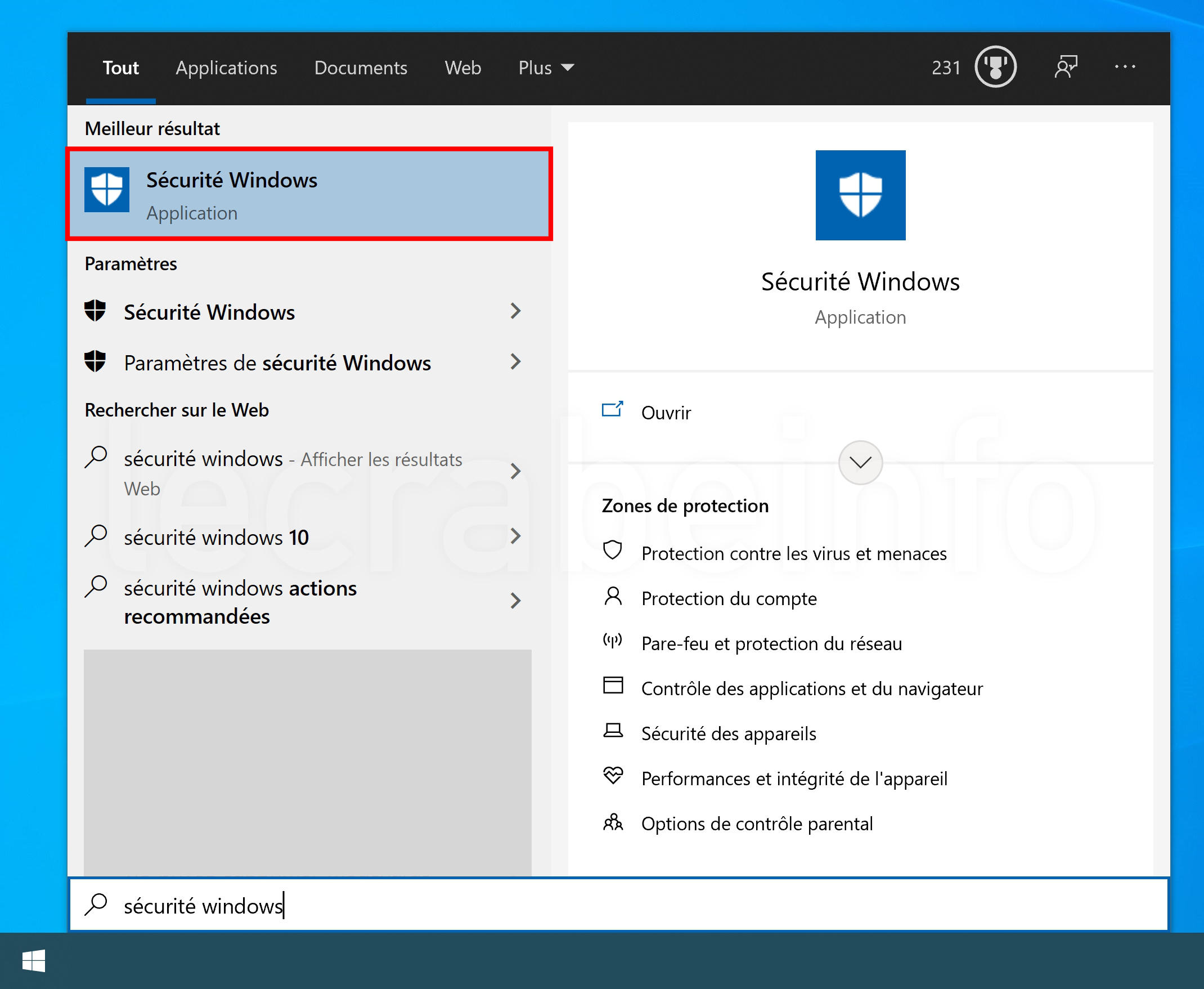The image size is (1204, 989).
Task: Click the search text field
Action: click(x=619, y=905)
